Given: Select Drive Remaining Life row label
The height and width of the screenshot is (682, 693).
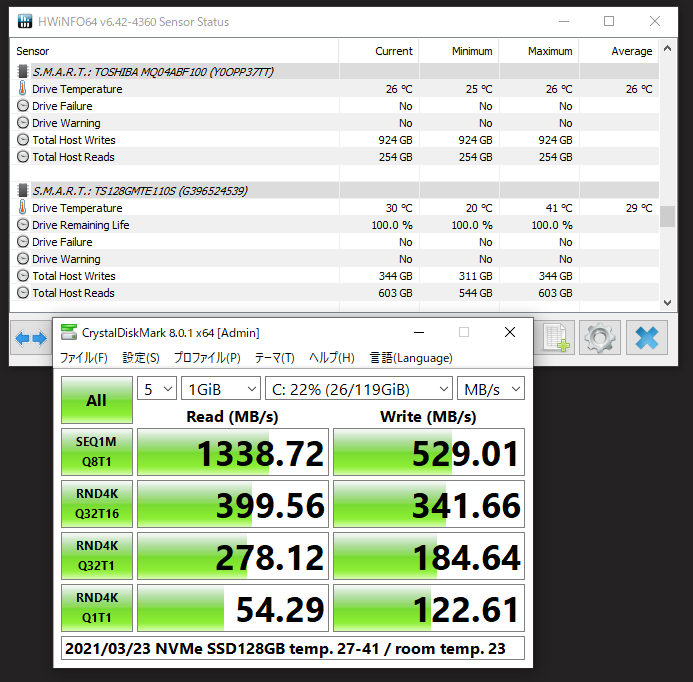Looking at the screenshot, I should click(x=80, y=225).
